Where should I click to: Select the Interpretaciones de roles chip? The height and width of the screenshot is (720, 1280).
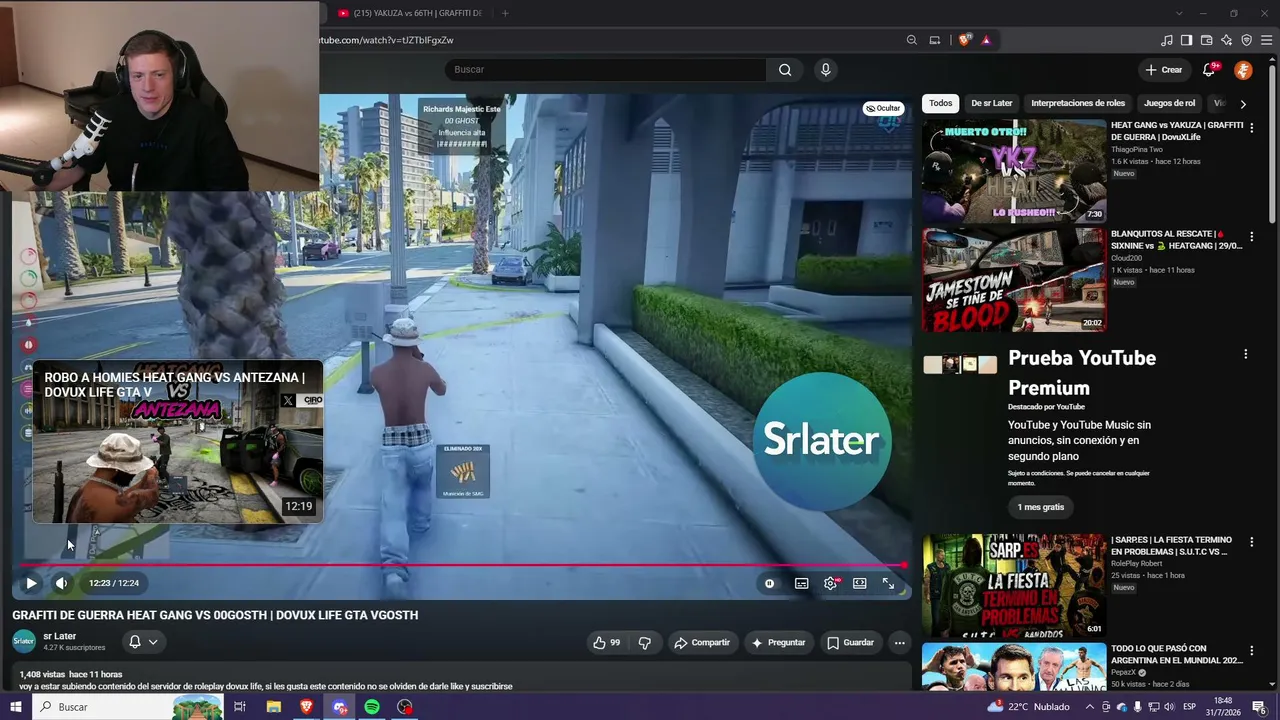coord(1078,103)
